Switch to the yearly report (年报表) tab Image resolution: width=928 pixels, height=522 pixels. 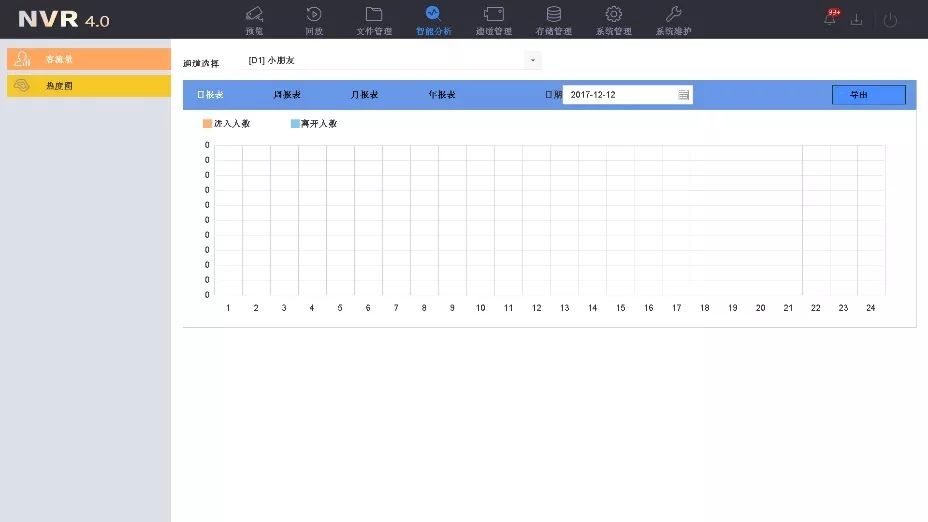coord(442,95)
